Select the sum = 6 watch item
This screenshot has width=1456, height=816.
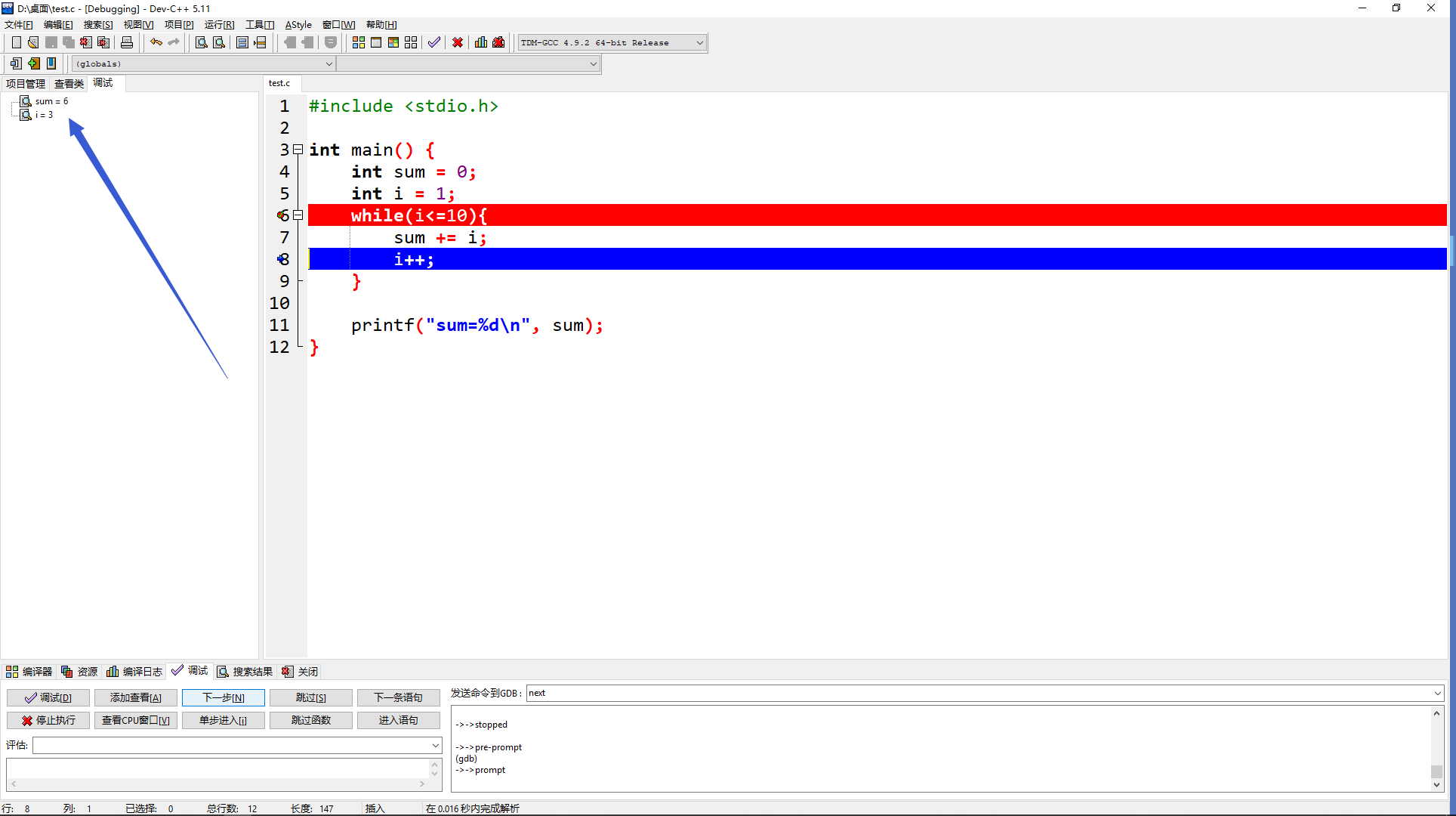pos(51,101)
